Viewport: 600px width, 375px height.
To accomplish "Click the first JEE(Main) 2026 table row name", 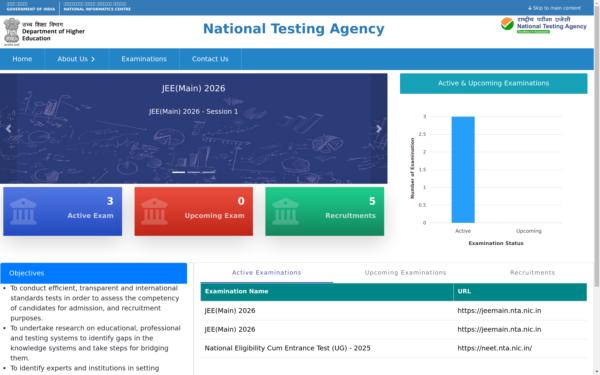I will (230, 310).
